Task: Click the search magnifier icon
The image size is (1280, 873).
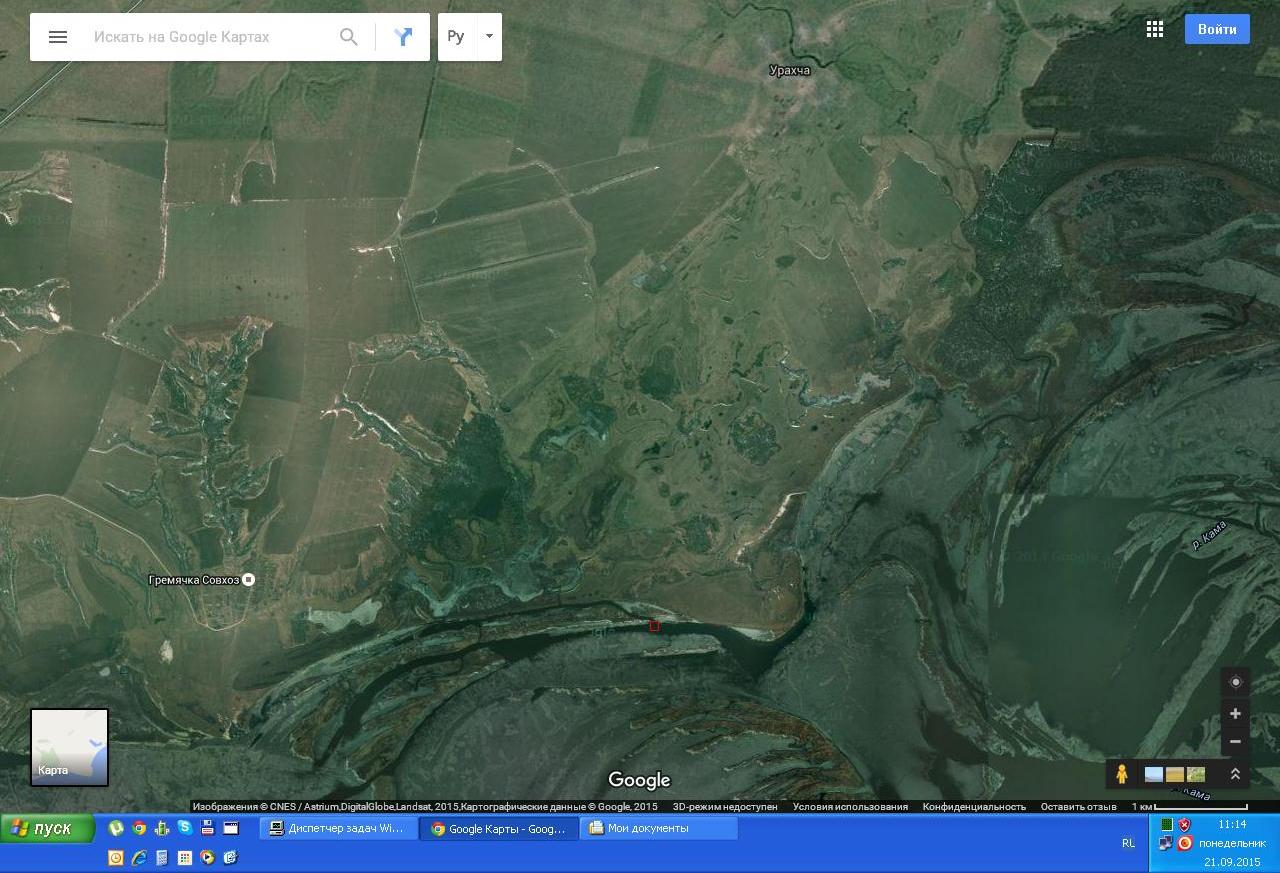Action: (348, 37)
